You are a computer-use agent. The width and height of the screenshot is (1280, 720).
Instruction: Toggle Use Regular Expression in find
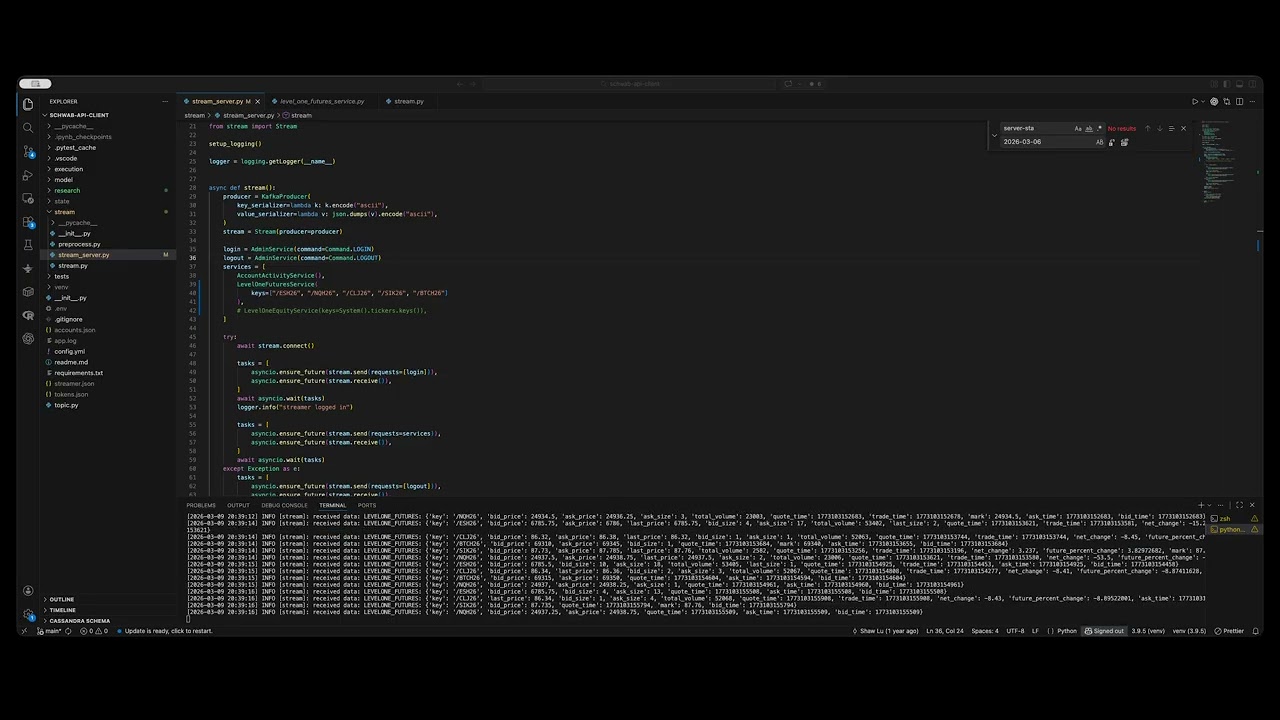(1099, 128)
